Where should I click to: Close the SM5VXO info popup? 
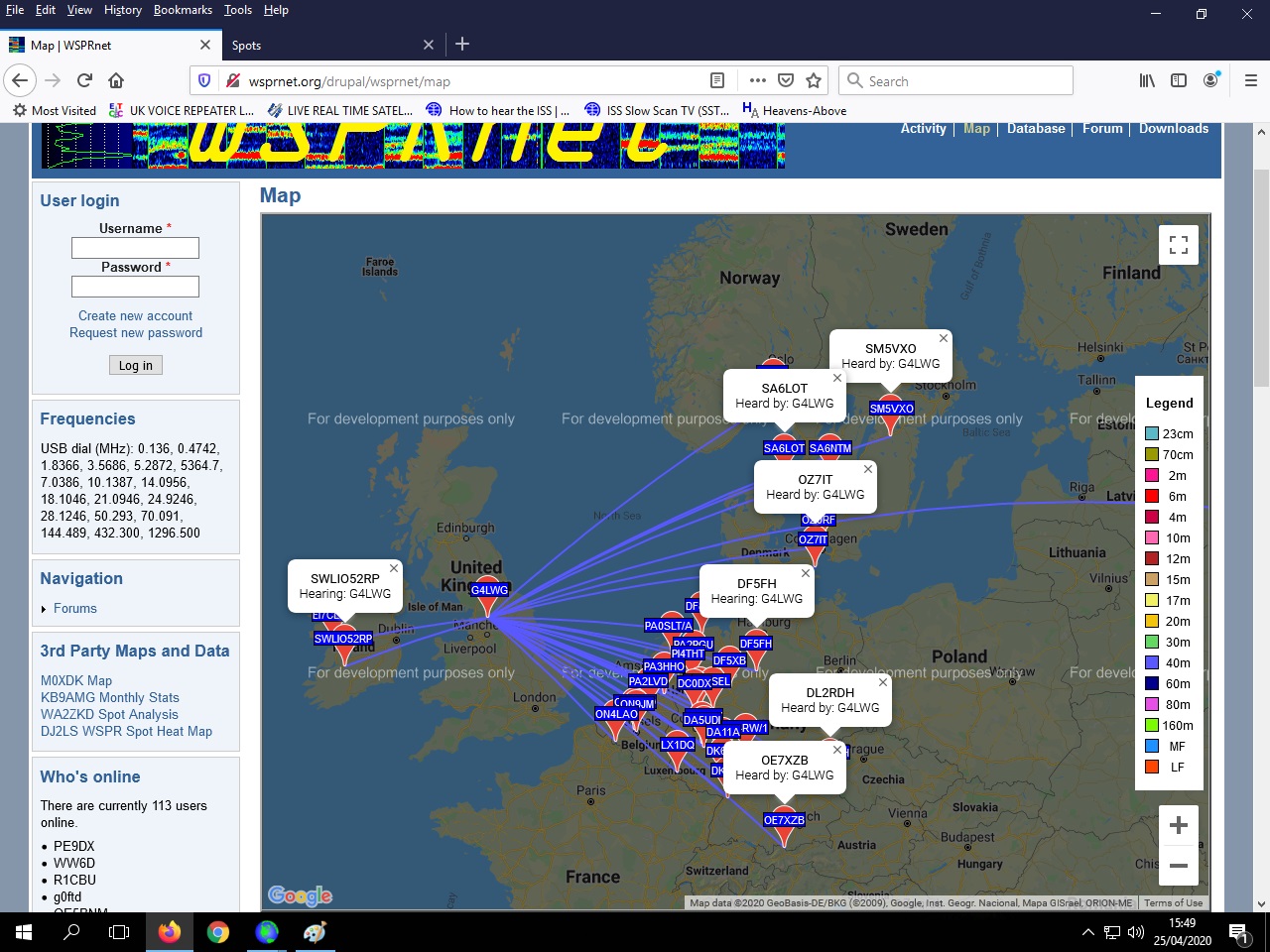point(944,338)
